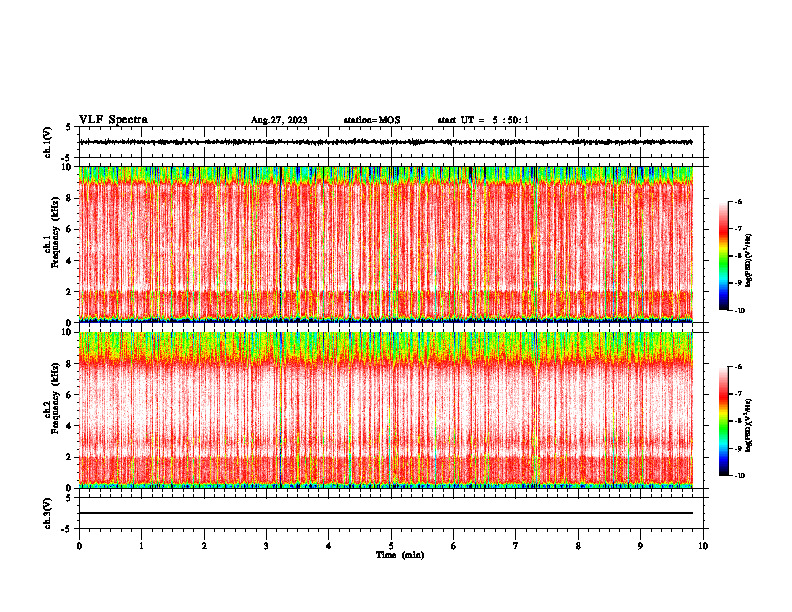Click the time axis tick label '0'
The width and height of the screenshot is (792, 612).
(79, 546)
